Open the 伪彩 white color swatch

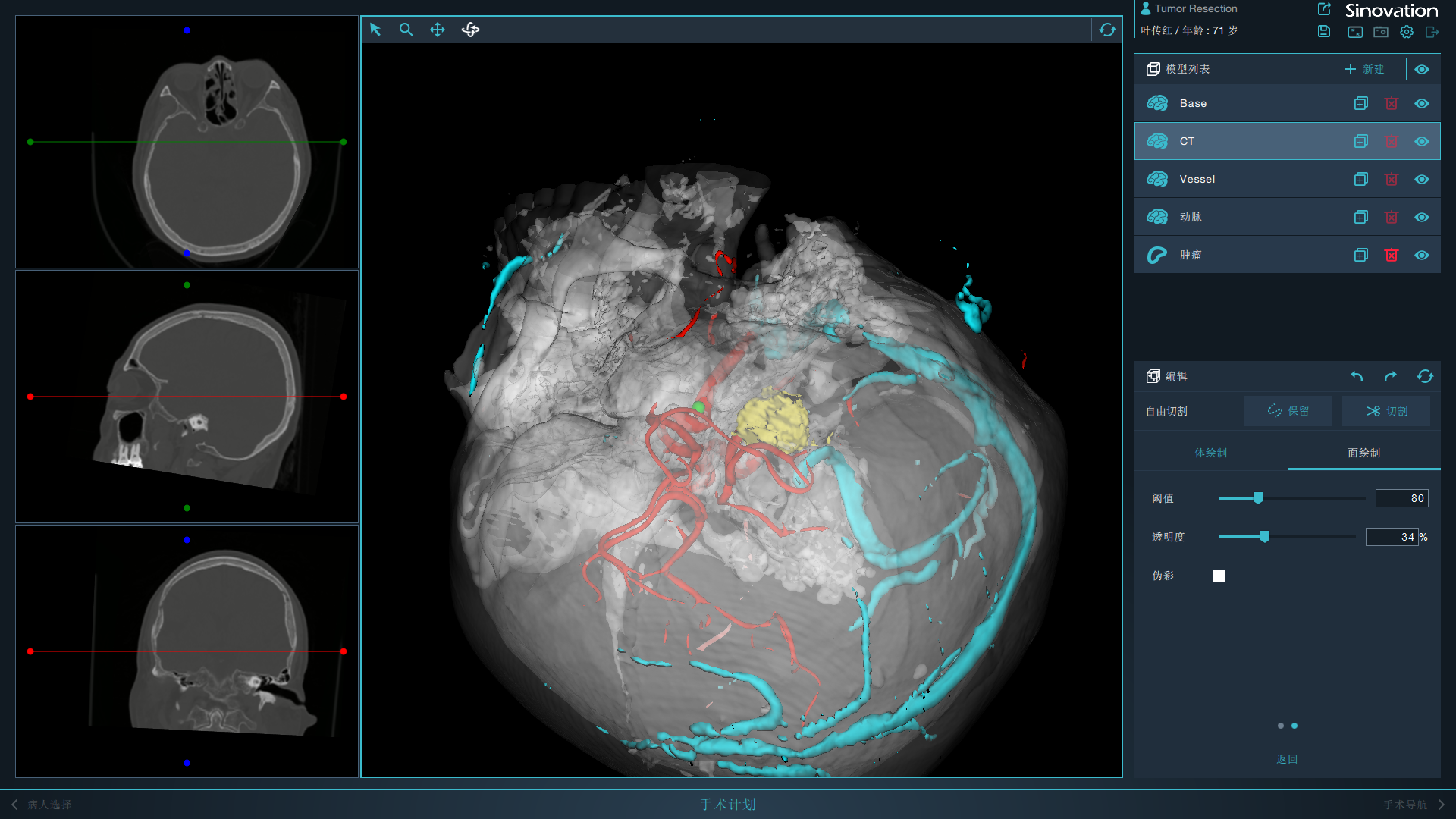(x=1219, y=576)
